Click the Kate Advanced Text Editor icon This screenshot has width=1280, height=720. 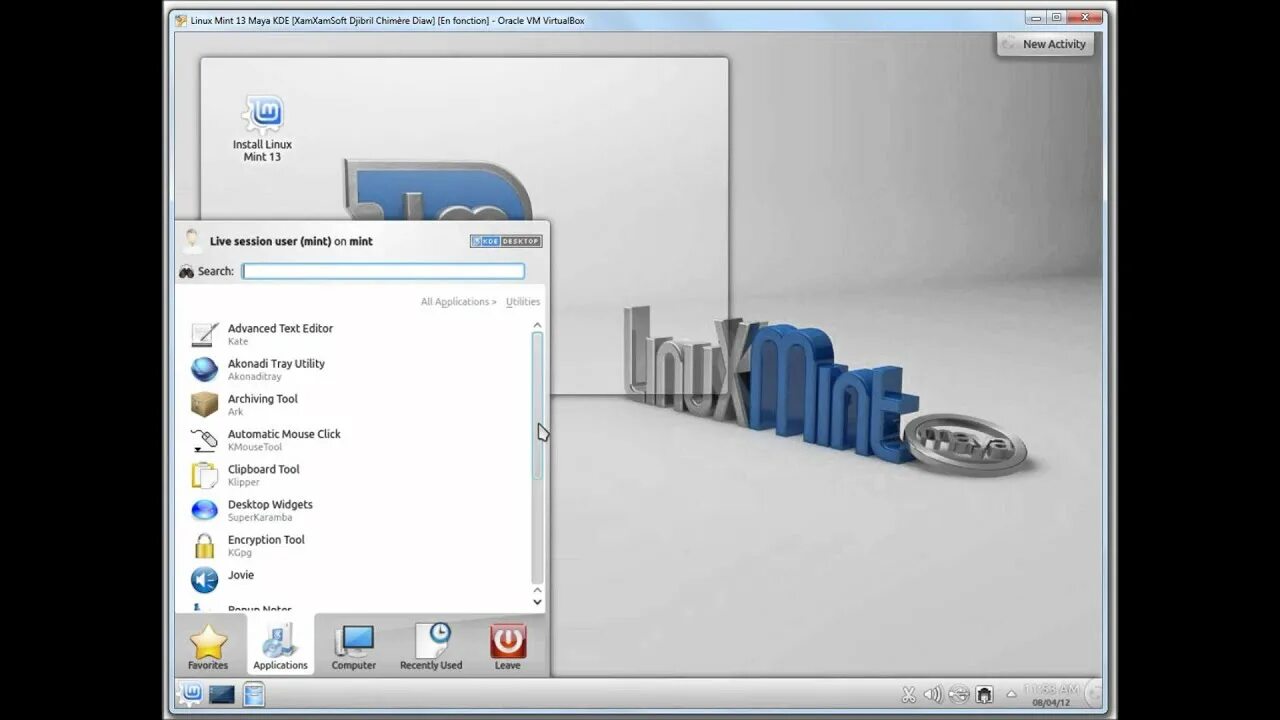pos(204,334)
